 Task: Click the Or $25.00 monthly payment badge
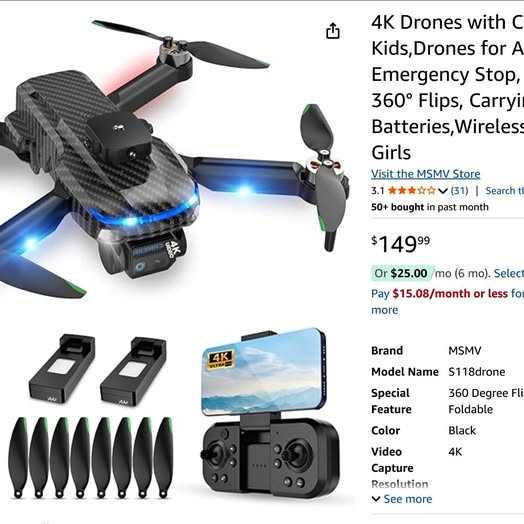401,273
